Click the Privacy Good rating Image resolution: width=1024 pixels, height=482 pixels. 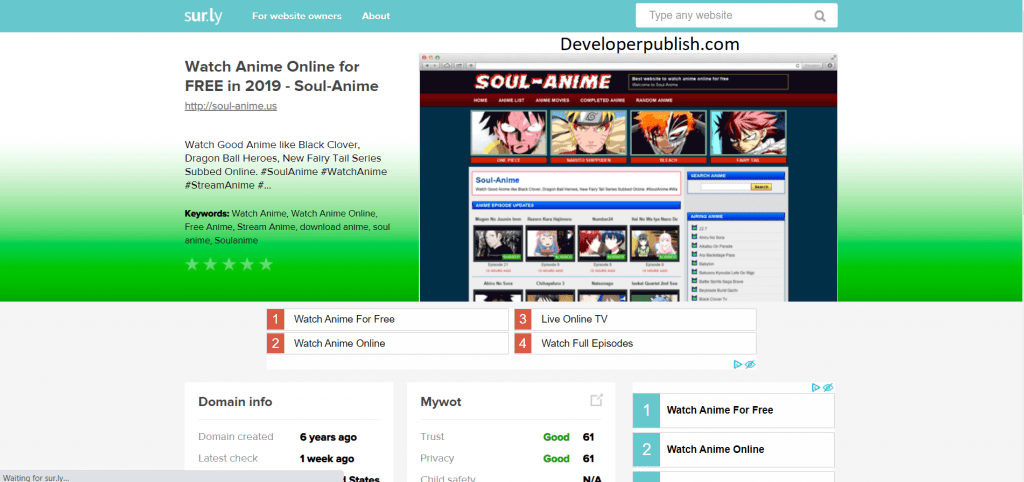[556, 458]
